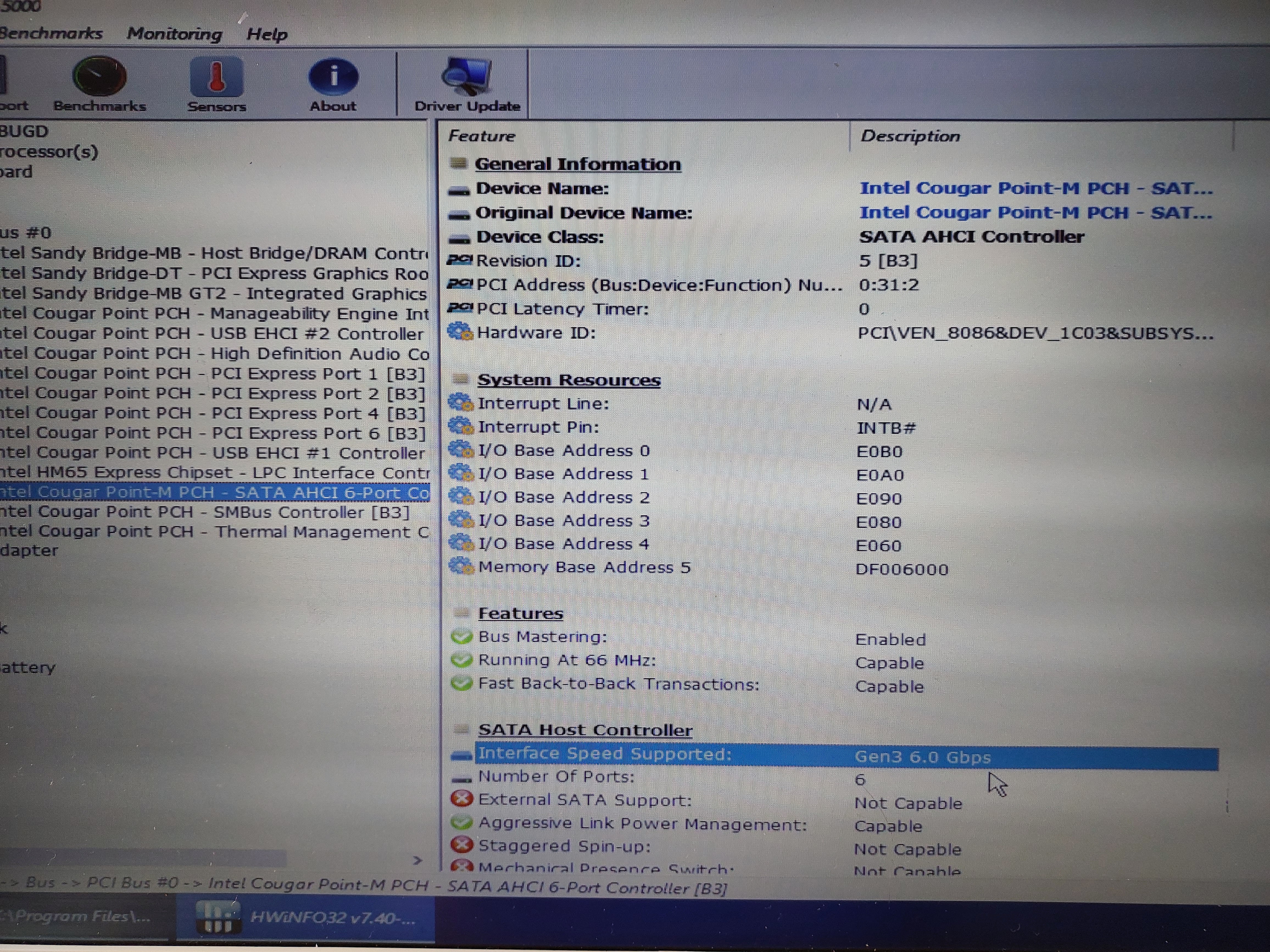
Task: Click the red X beside External SATA Support
Action: [462, 799]
